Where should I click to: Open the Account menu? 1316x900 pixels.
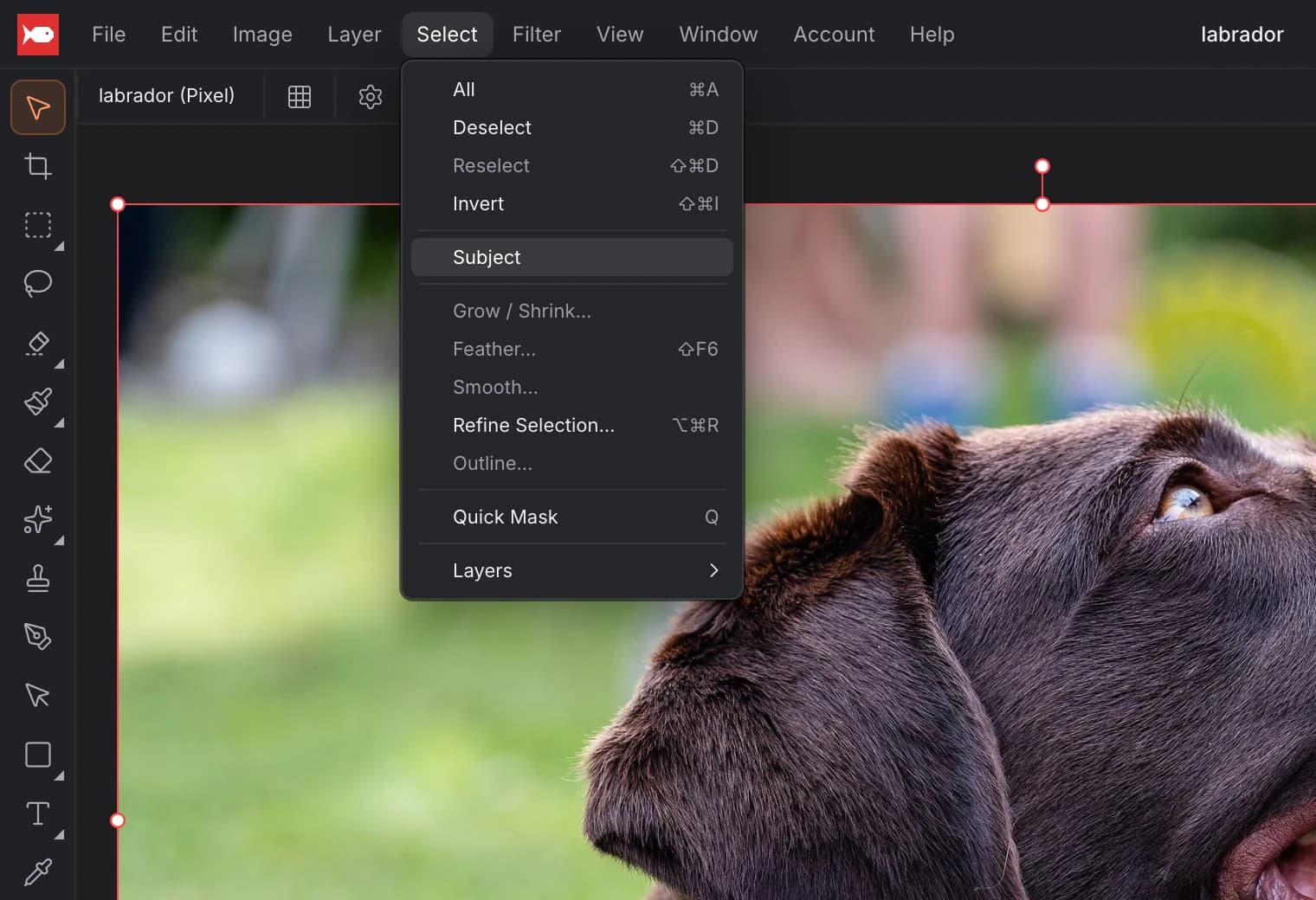pyautogui.click(x=834, y=35)
